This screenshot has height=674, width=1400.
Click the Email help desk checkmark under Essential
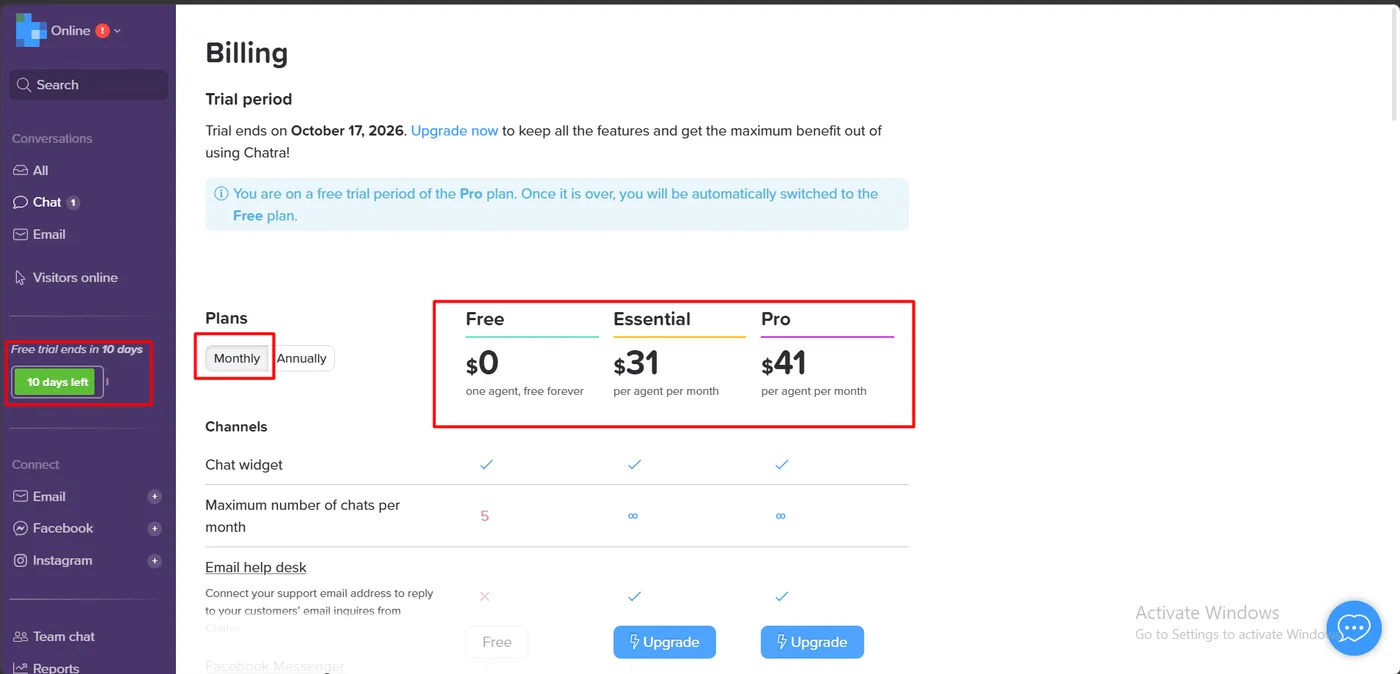[634, 596]
